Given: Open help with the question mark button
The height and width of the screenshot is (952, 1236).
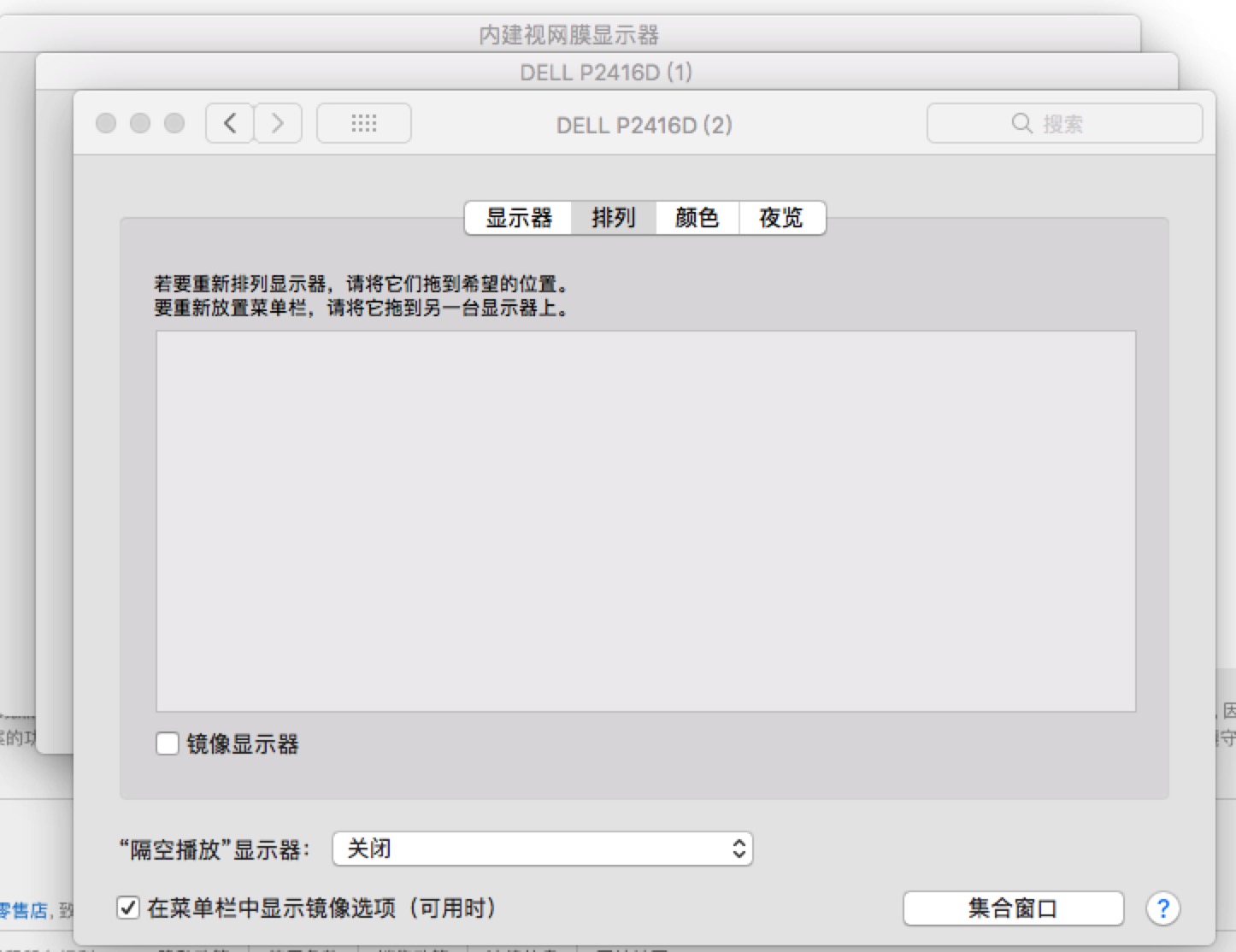Looking at the screenshot, I should point(1162,908).
